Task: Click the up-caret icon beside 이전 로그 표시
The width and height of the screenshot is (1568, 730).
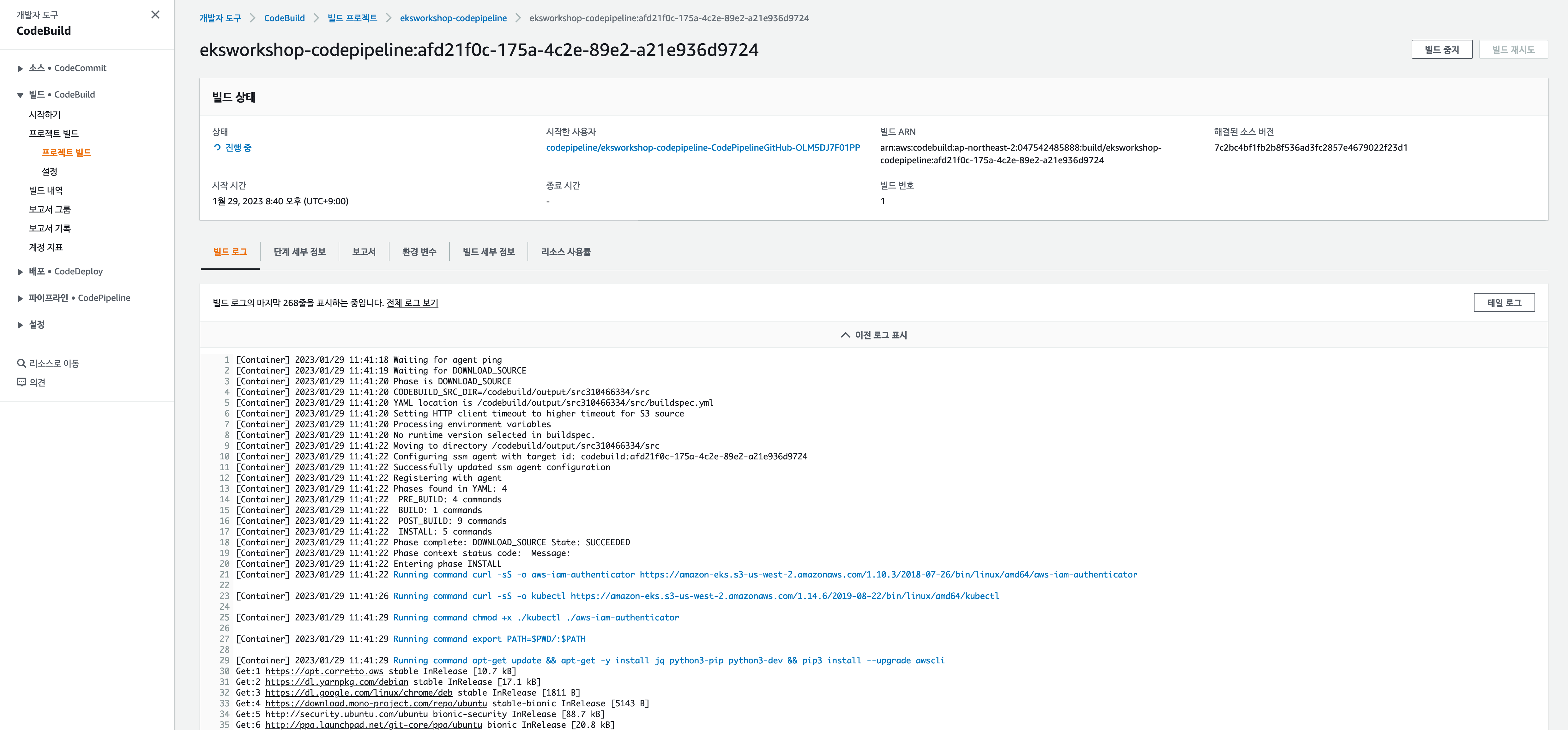Action: coord(845,335)
